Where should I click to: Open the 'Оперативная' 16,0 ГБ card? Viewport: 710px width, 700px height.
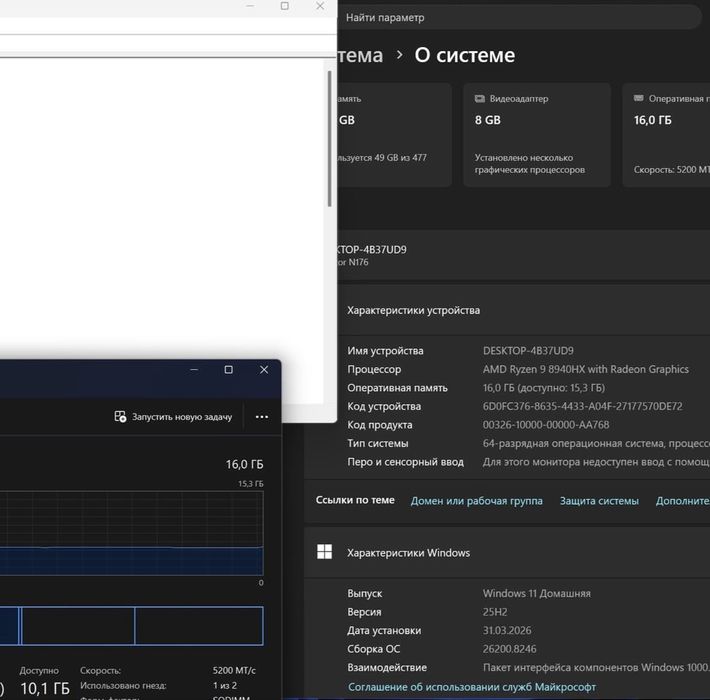point(666,134)
